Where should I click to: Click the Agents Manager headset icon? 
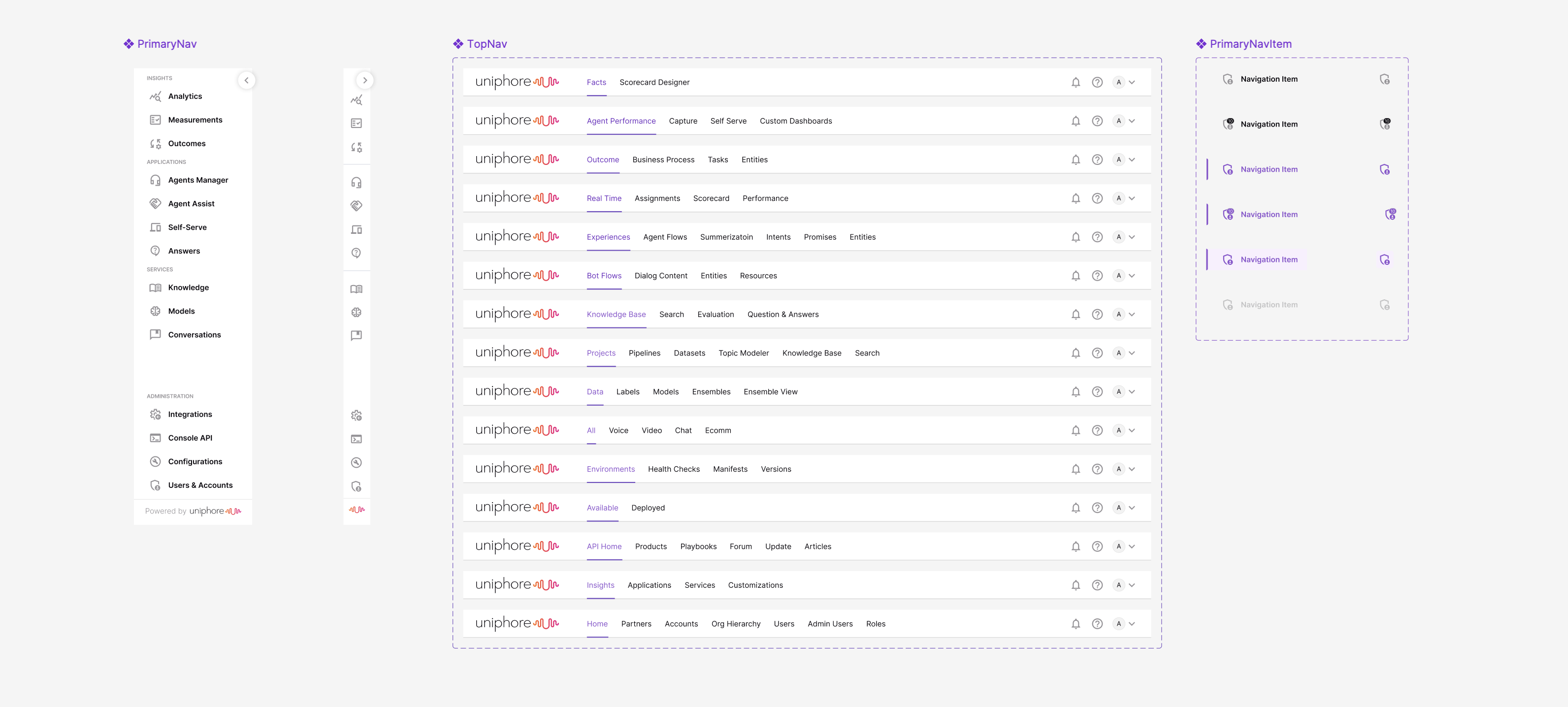click(x=156, y=180)
